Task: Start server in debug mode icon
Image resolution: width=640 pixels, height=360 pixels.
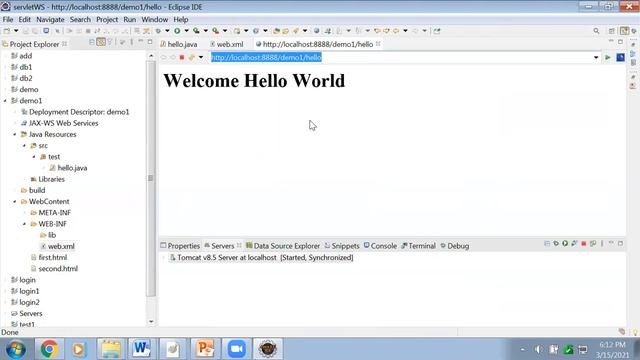Action: [x=556, y=244]
